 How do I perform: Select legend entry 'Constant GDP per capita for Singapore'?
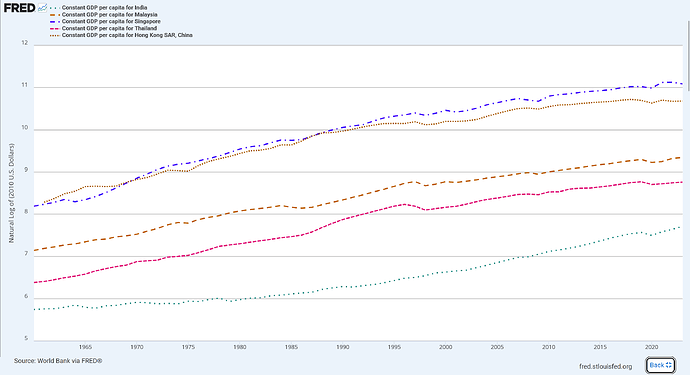pos(111,22)
